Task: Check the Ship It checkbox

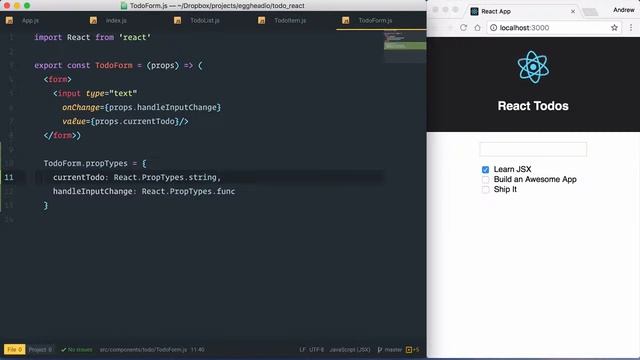Action: (485, 189)
